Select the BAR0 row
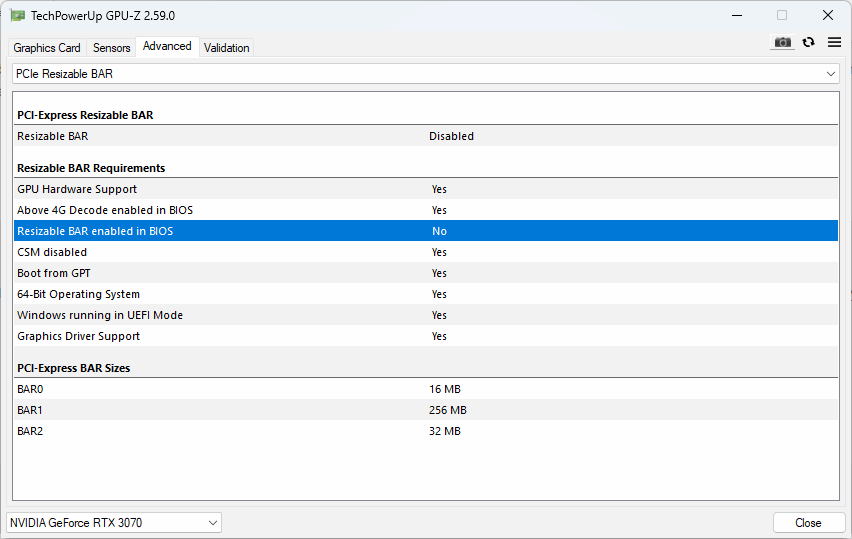Screen dimensions: 852x539 click(426, 389)
